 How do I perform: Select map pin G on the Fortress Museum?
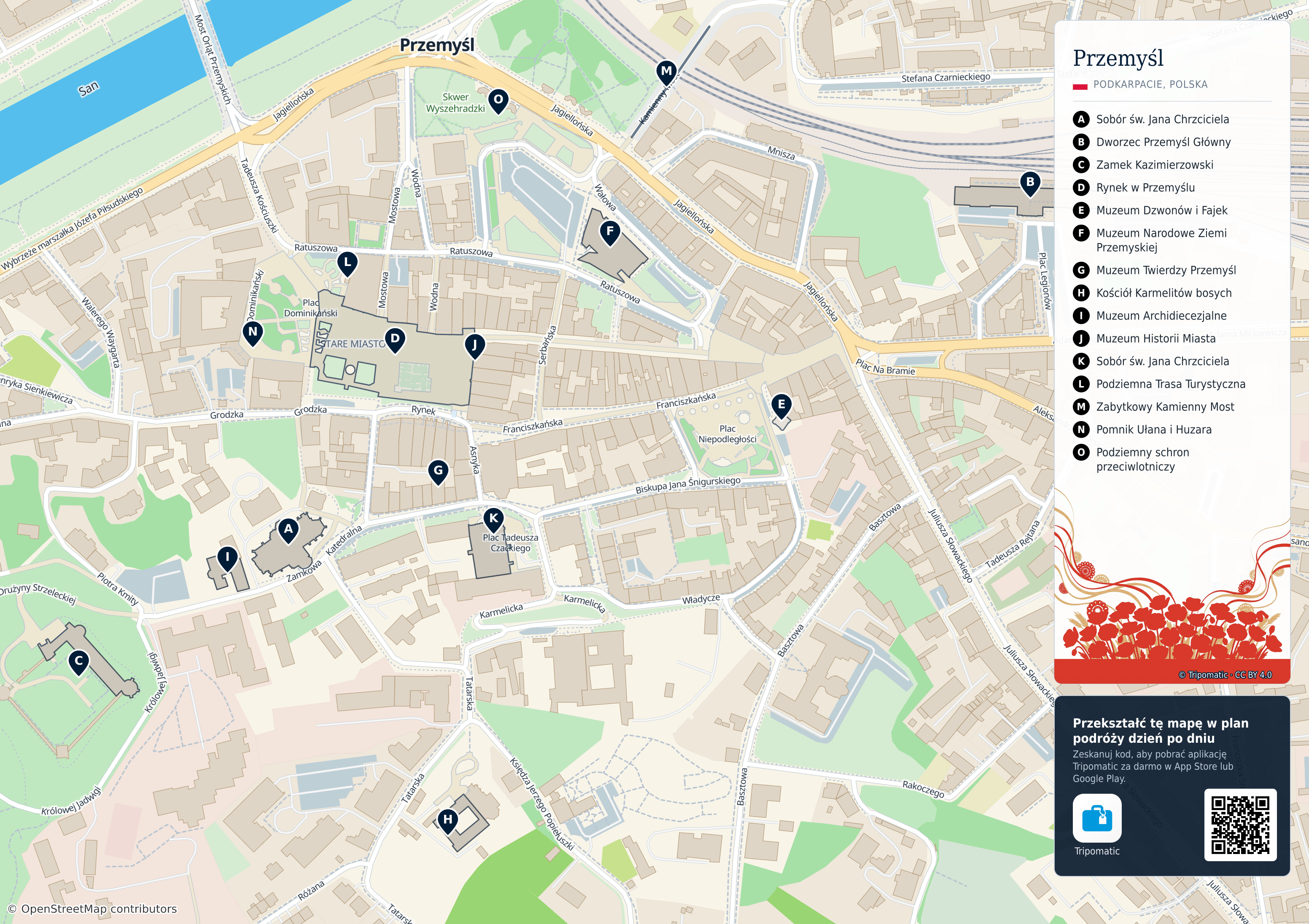point(438,471)
